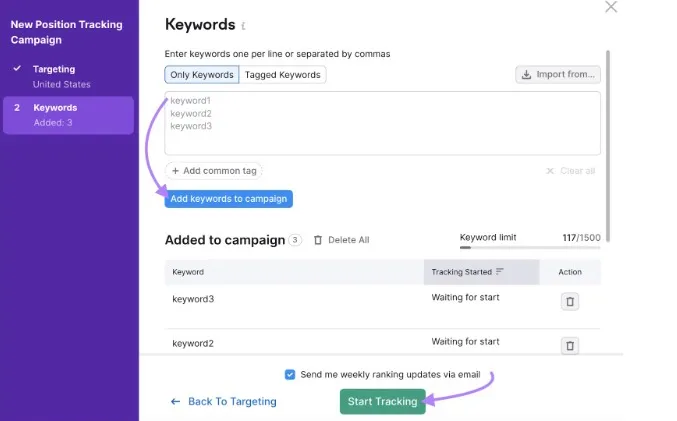
Task: Select the Only Keywords tab
Action: pyautogui.click(x=202, y=75)
